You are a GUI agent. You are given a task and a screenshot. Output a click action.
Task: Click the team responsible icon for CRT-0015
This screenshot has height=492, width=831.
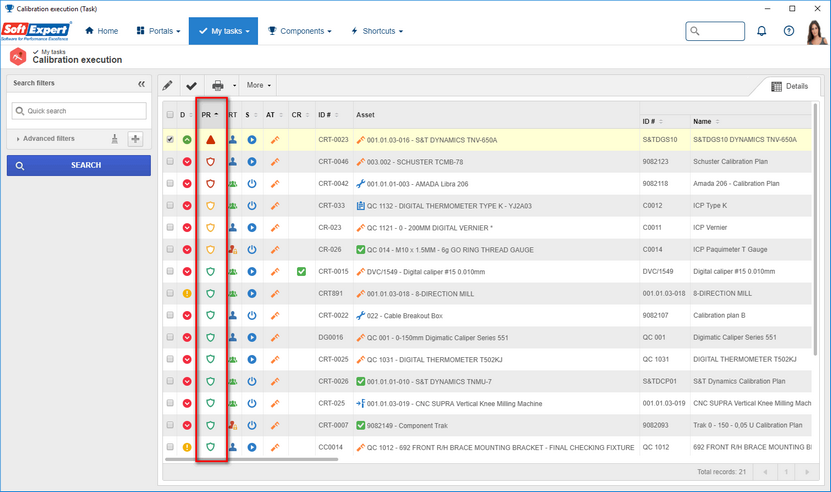click(233, 271)
